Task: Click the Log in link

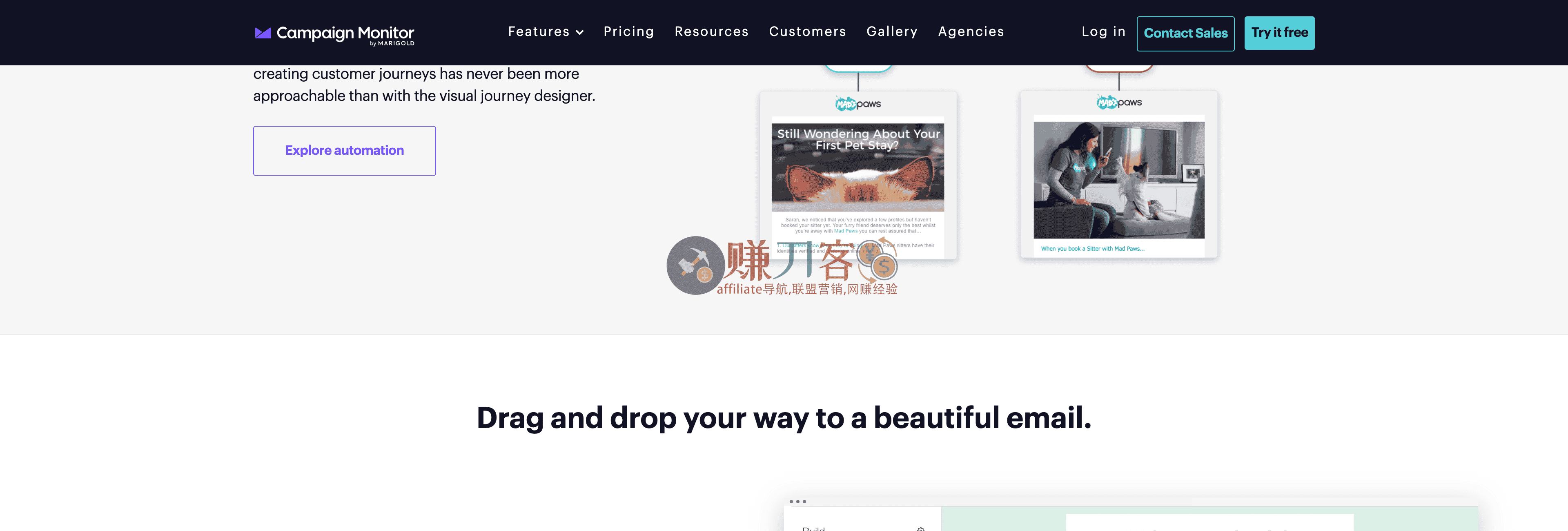Action: coord(1103,32)
